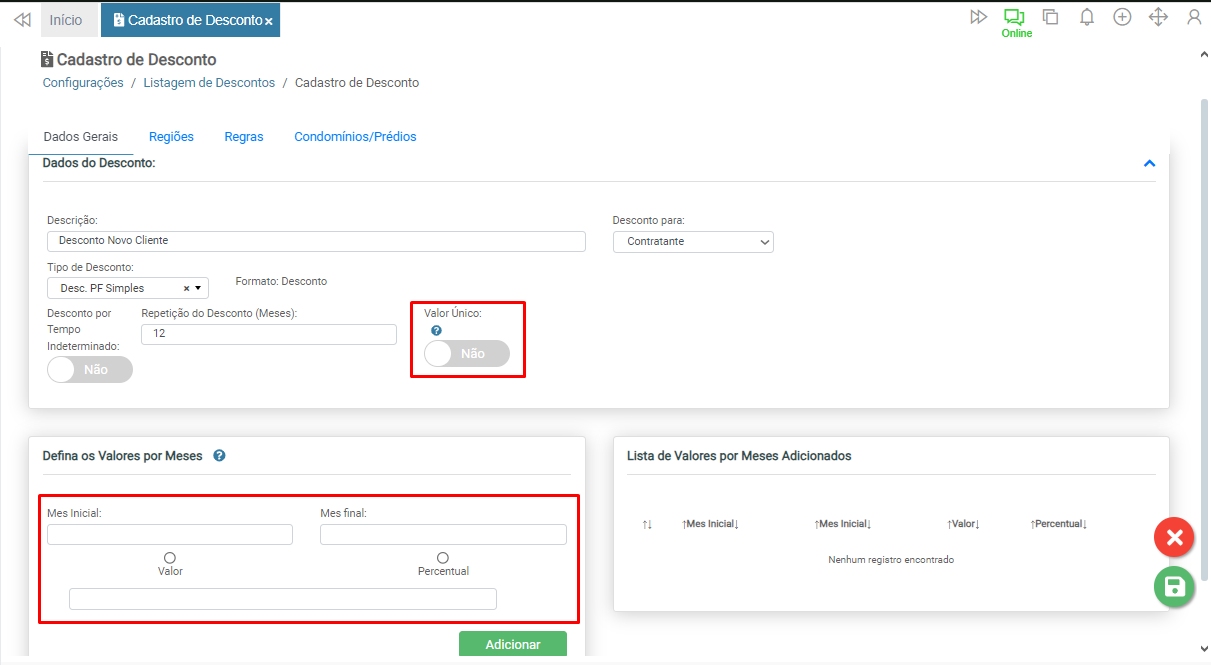Click the green floating save disk button
The height and width of the screenshot is (665, 1211).
click(x=1174, y=587)
